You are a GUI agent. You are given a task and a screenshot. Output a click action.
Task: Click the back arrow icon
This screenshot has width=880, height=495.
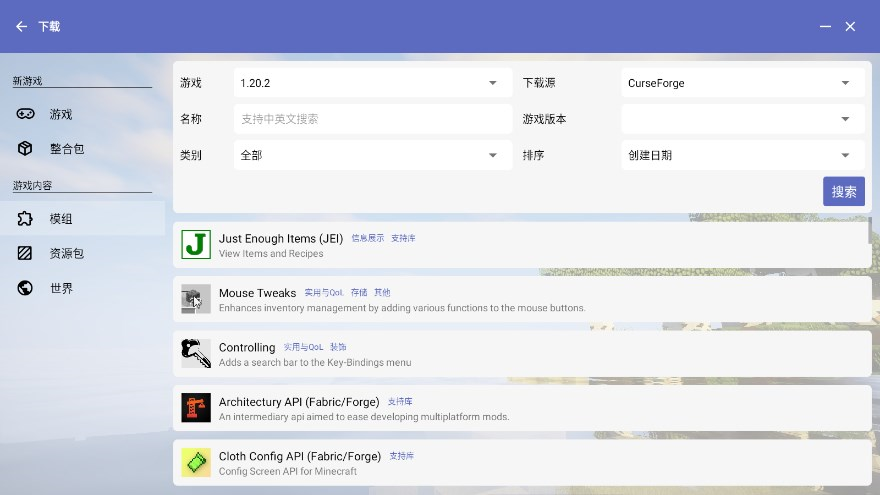click(x=22, y=27)
